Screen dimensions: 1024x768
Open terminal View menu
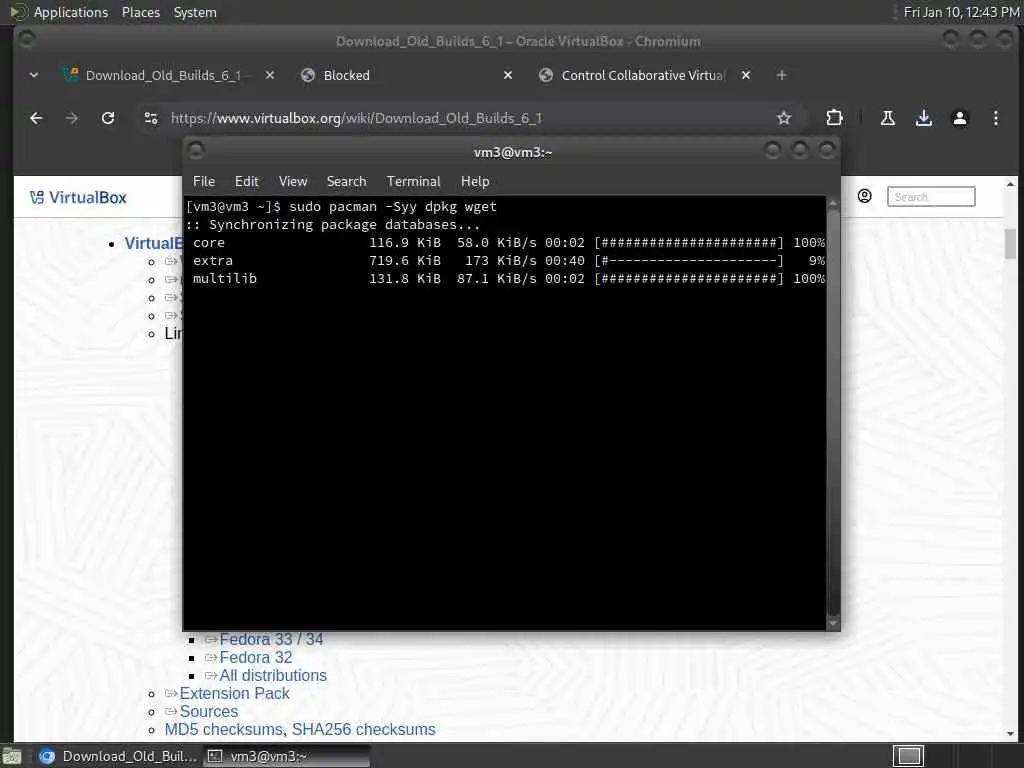(293, 182)
